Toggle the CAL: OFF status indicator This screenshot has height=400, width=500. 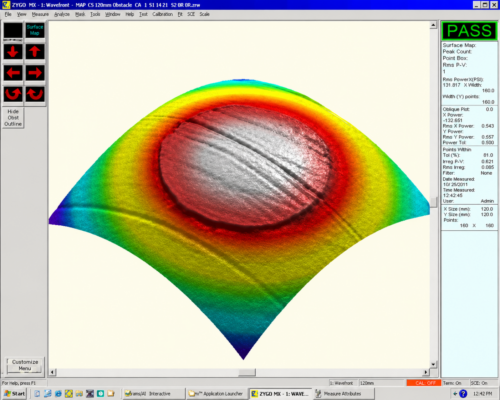pyautogui.click(x=424, y=383)
